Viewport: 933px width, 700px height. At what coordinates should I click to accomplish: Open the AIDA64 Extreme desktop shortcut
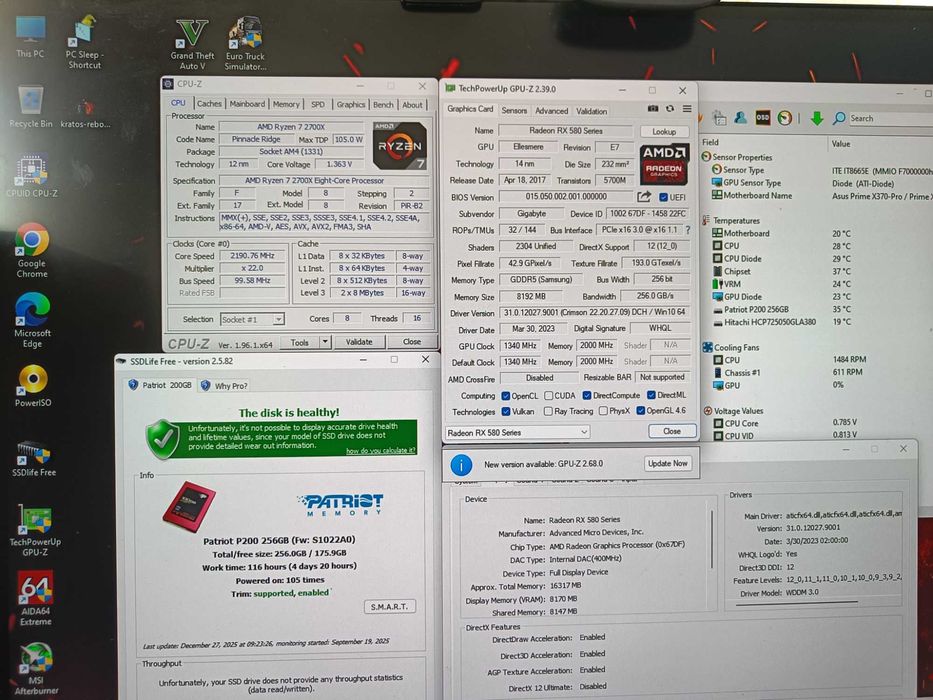point(35,599)
